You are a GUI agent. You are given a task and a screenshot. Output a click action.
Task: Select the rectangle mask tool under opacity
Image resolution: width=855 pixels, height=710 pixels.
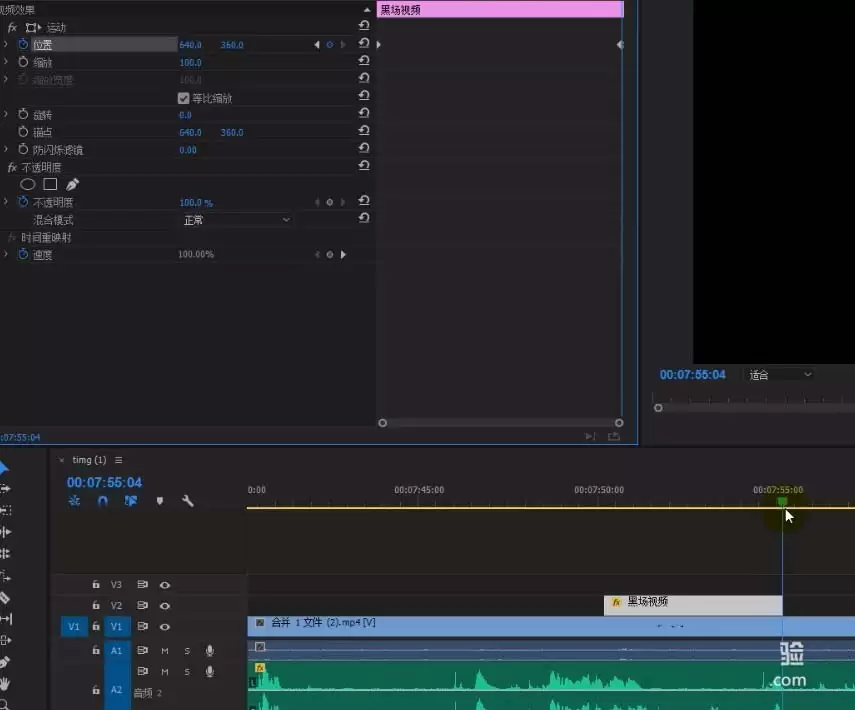[50, 185]
